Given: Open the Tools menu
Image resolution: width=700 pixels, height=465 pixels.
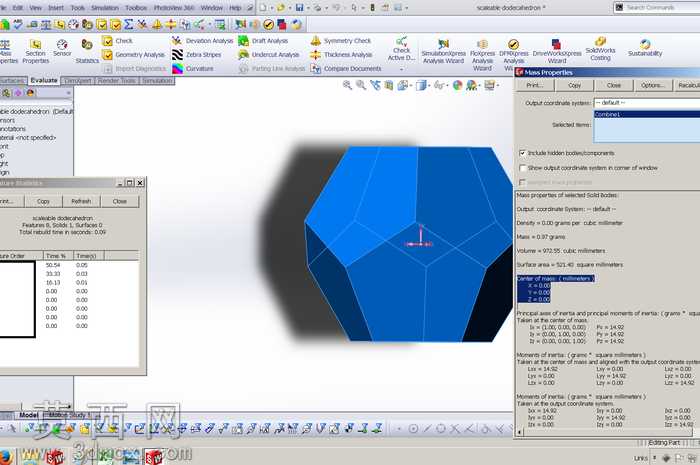Looking at the screenshot, I should point(78,8).
